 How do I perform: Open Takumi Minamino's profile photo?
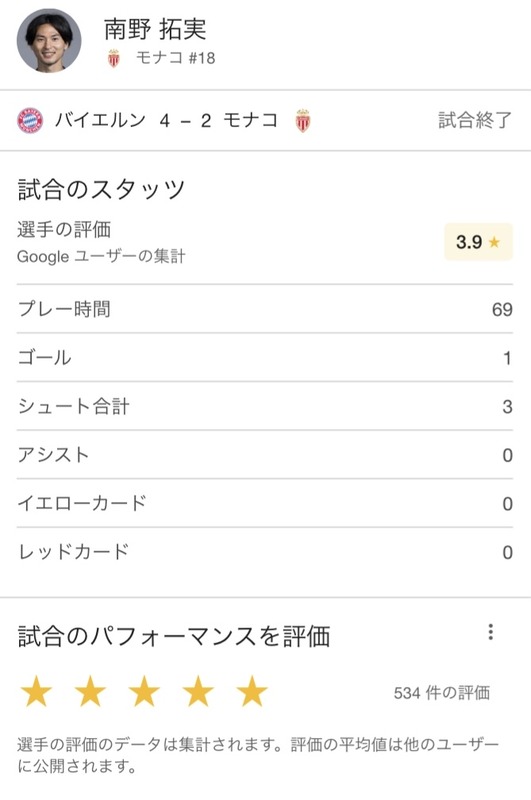click(x=49, y=40)
